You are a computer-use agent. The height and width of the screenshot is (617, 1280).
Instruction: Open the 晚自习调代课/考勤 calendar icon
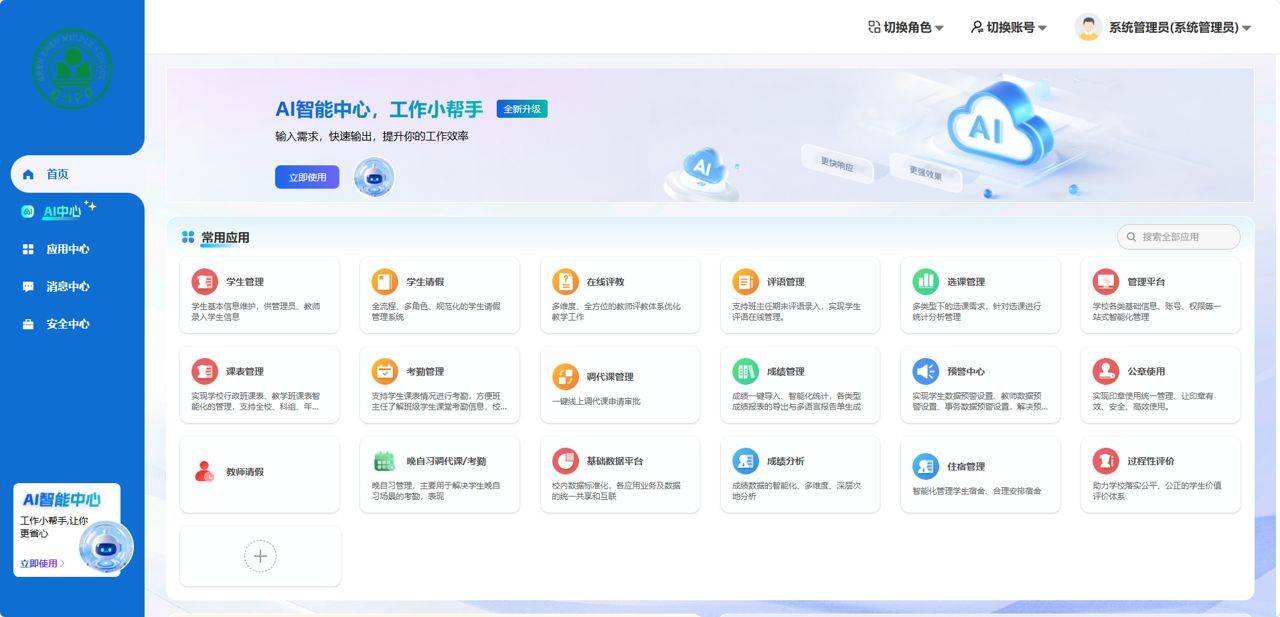[x=385, y=461]
